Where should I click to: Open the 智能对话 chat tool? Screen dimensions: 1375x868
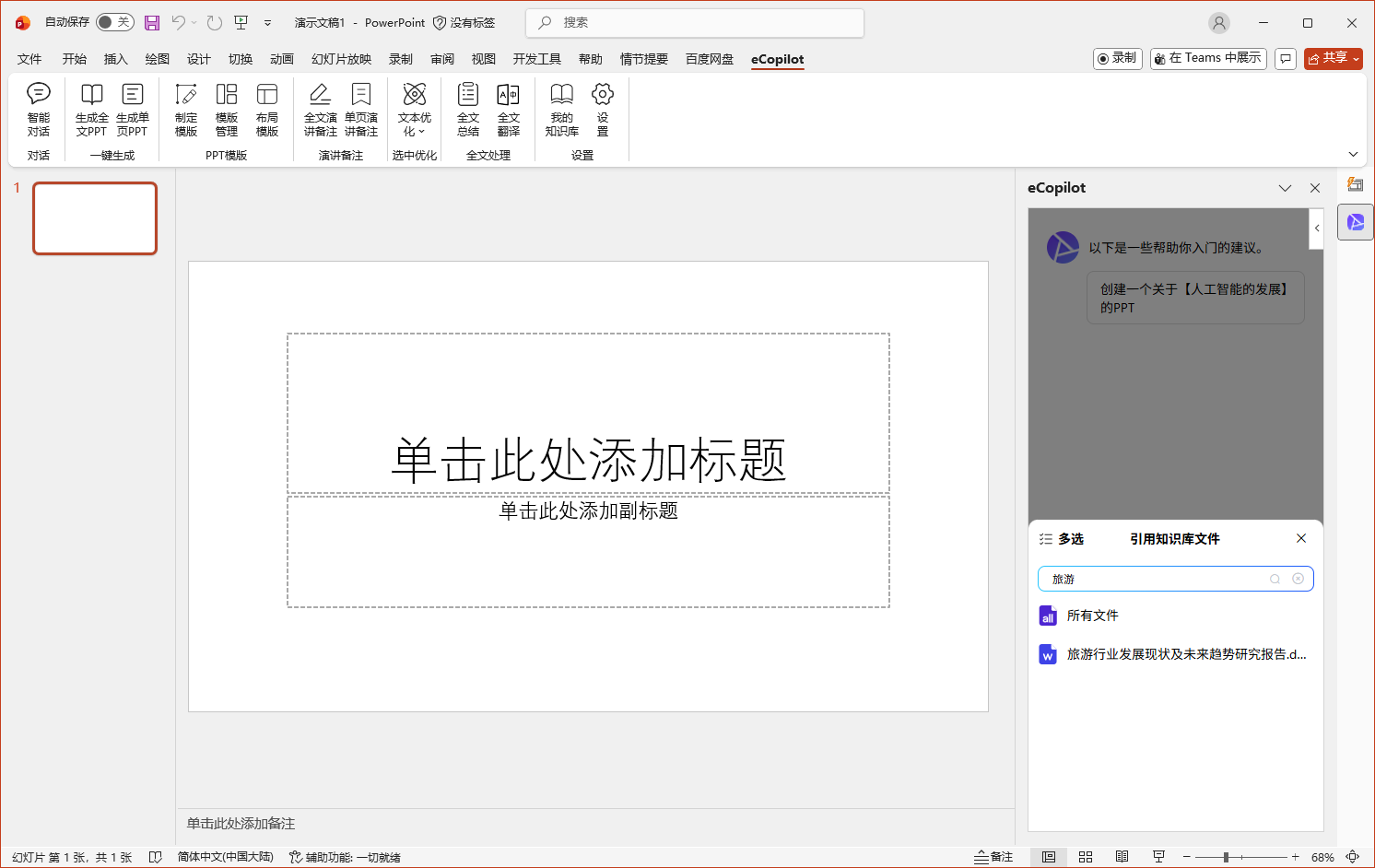point(39,109)
